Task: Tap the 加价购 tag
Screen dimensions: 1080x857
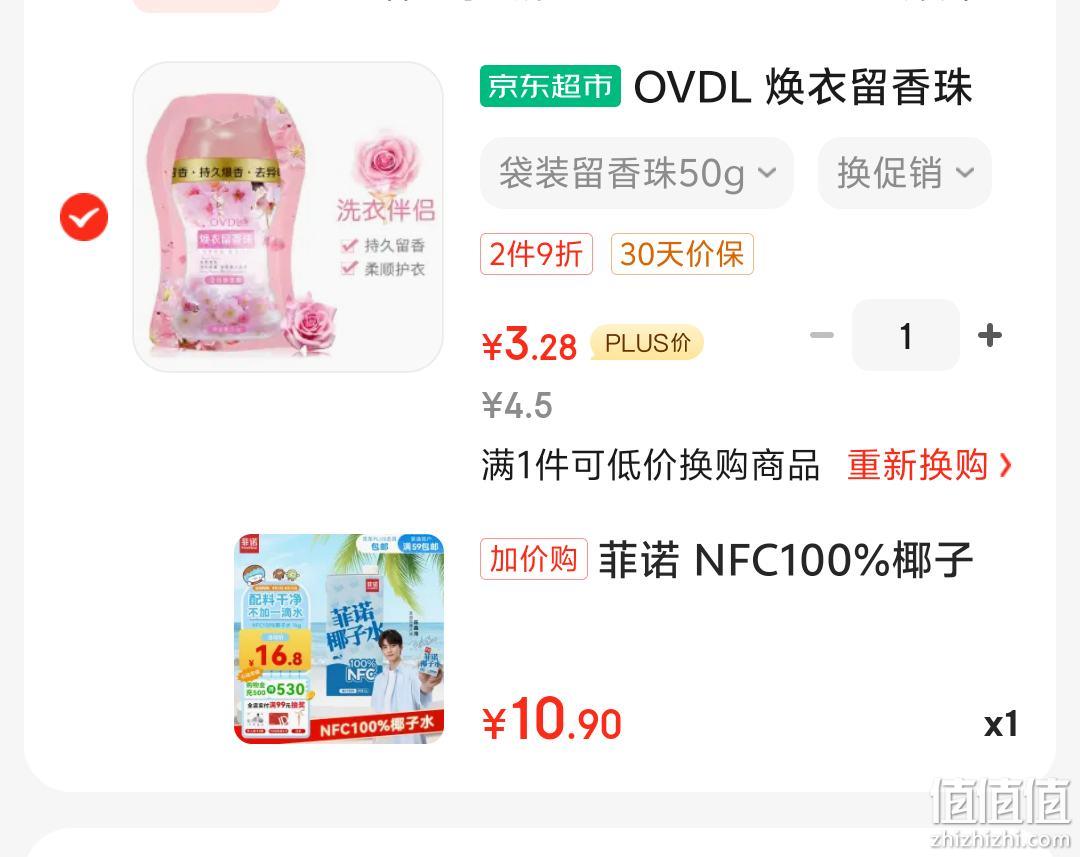Action: (x=534, y=559)
